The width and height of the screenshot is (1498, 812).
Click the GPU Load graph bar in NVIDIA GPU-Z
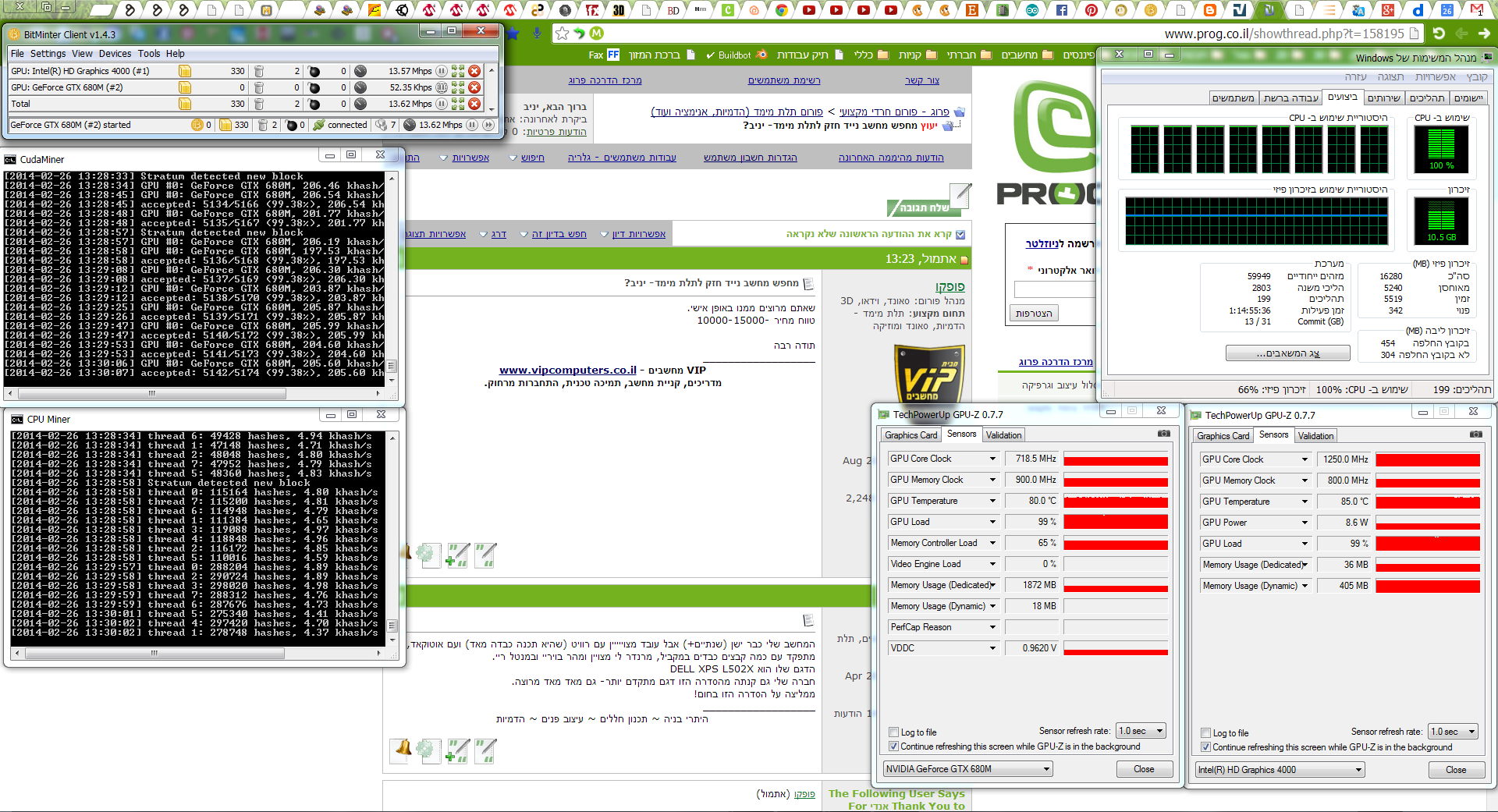(1116, 522)
